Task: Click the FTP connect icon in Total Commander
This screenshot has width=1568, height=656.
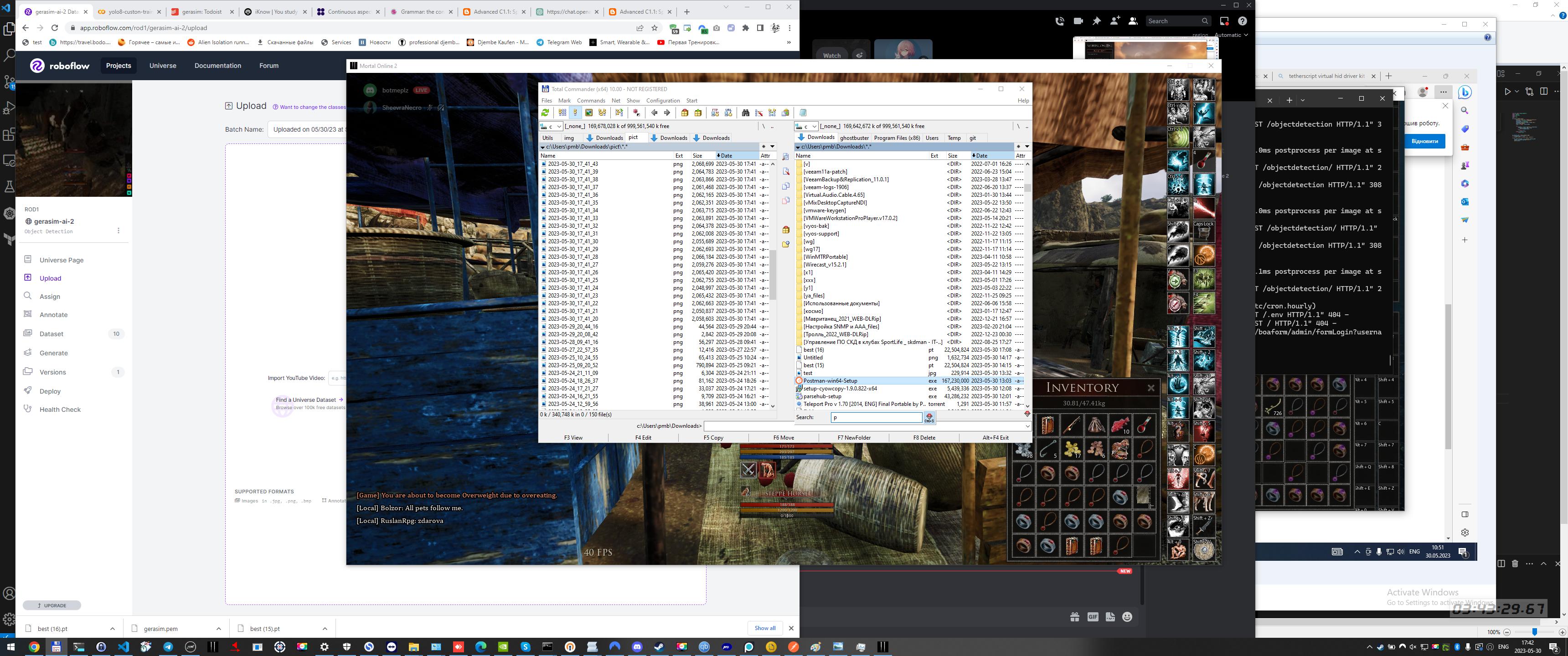Action: (715, 113)
